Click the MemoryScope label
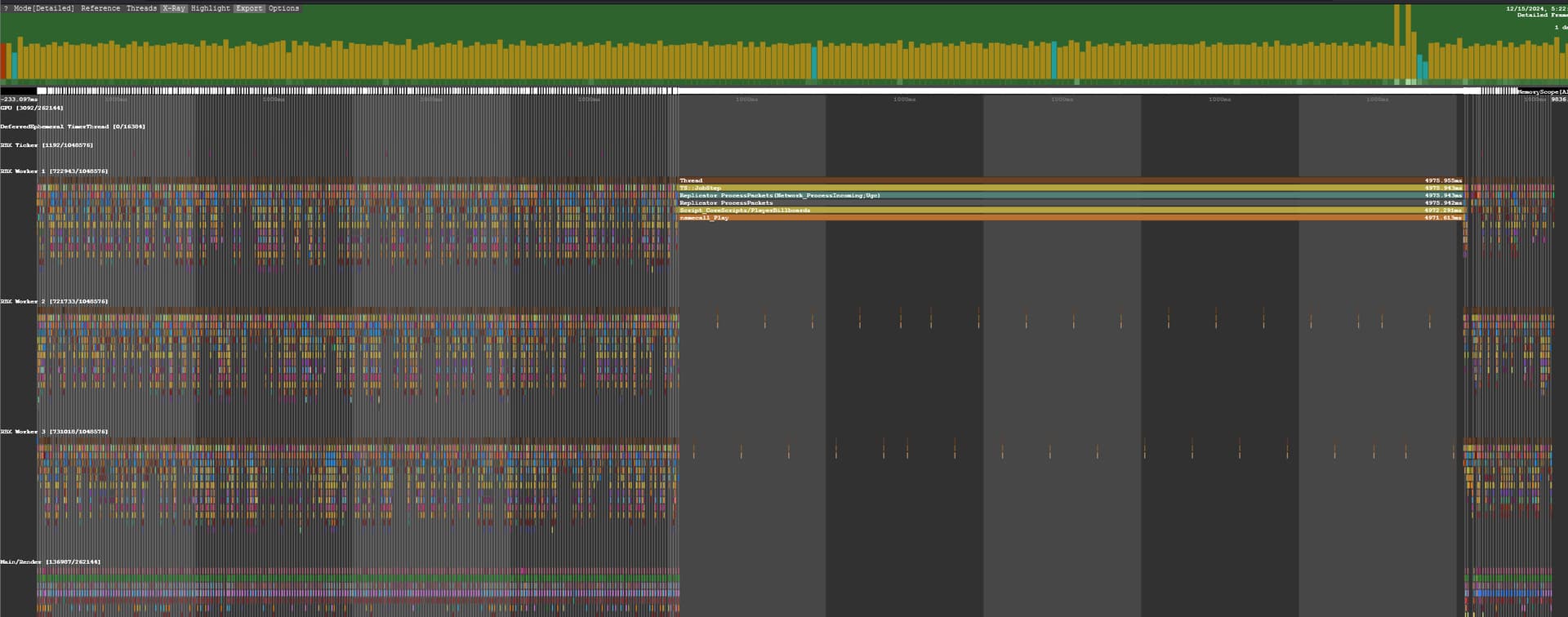This screenshot has width=1568, height=617. coord(1543,91)
